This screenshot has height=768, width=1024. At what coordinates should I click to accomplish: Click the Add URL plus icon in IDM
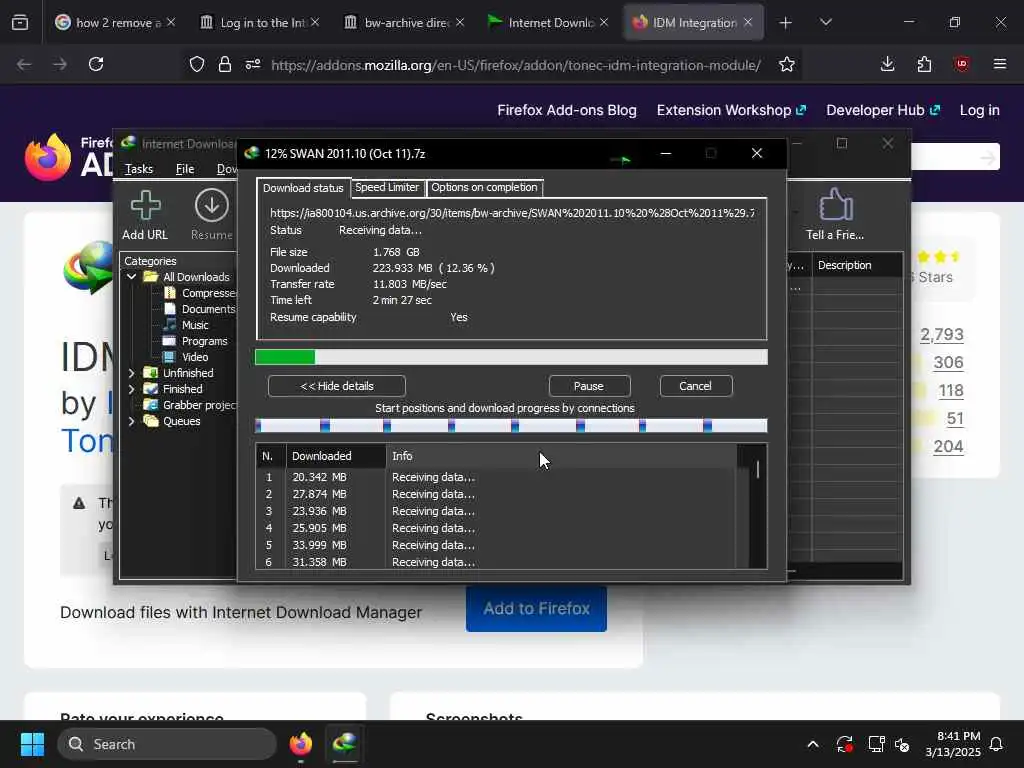(145, 205)
